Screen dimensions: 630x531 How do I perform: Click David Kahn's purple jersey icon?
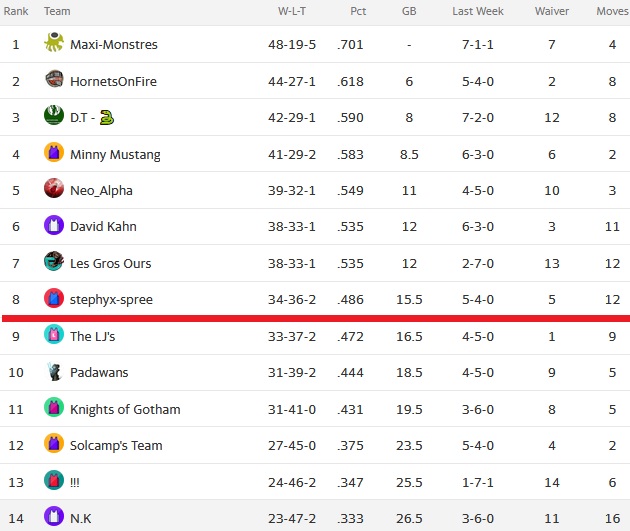[54, 225]
